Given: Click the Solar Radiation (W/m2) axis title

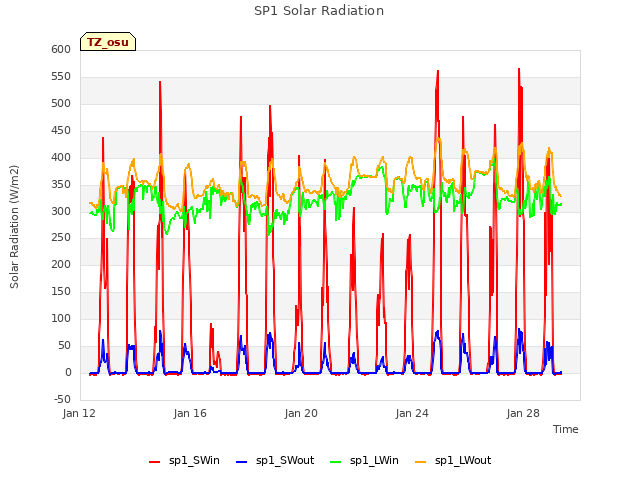Looking at the screenshot, I should click(x=14, y=227).
